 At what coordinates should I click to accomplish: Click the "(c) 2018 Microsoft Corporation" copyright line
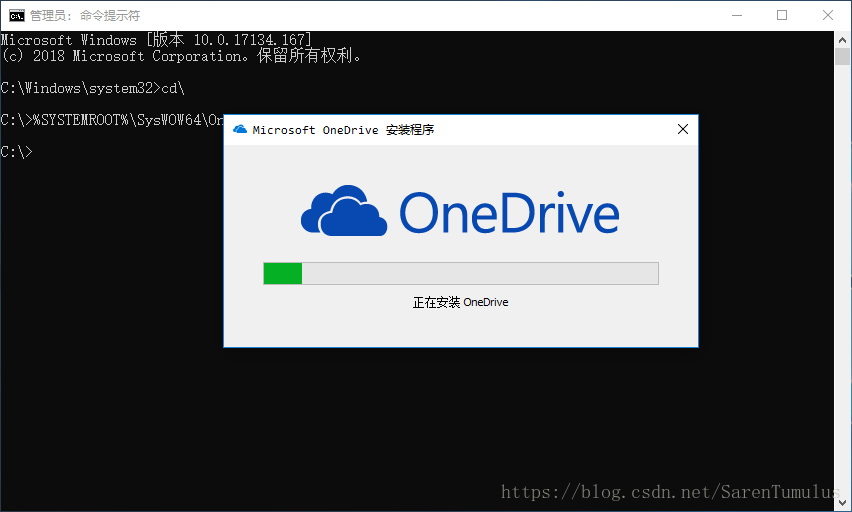181,56
